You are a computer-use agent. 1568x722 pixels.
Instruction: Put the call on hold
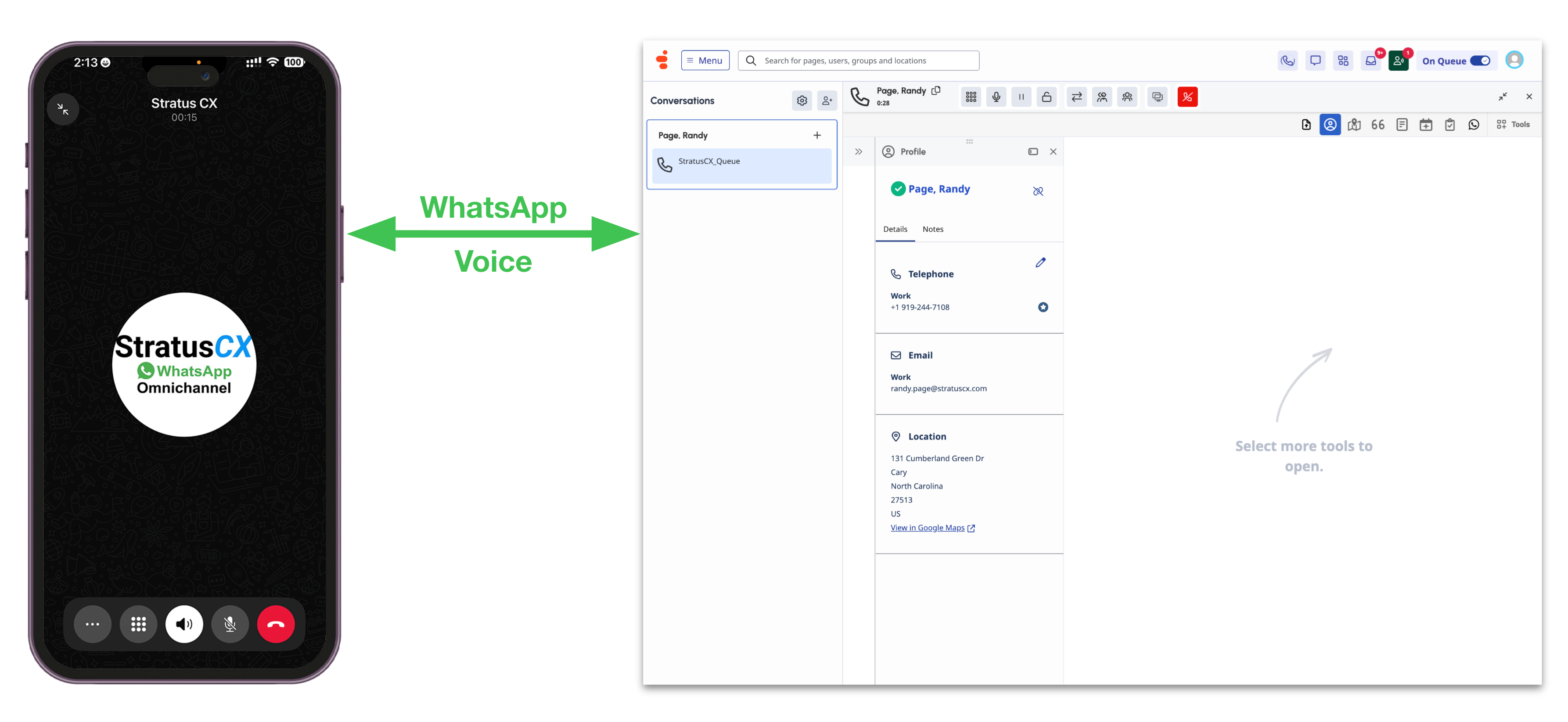[x=1021, y=97]
